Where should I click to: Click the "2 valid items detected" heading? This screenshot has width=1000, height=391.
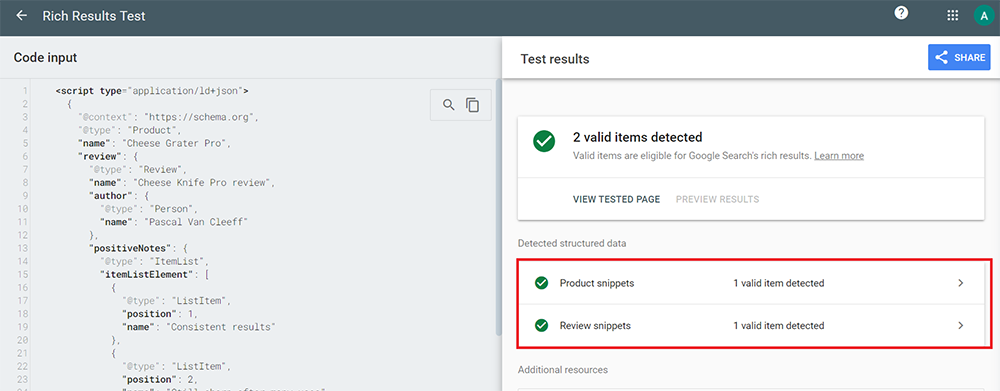638,137
